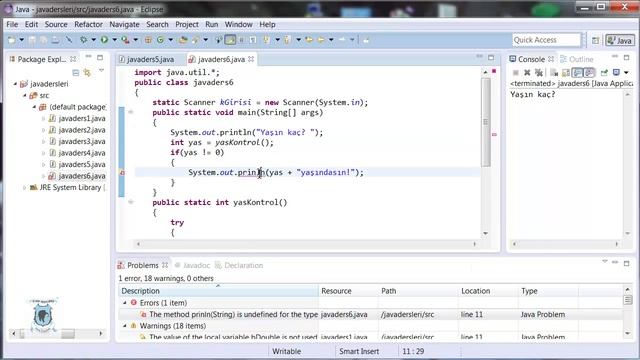
Task: Toggle the fold marker beside main method
Action: tap(131, 112)
